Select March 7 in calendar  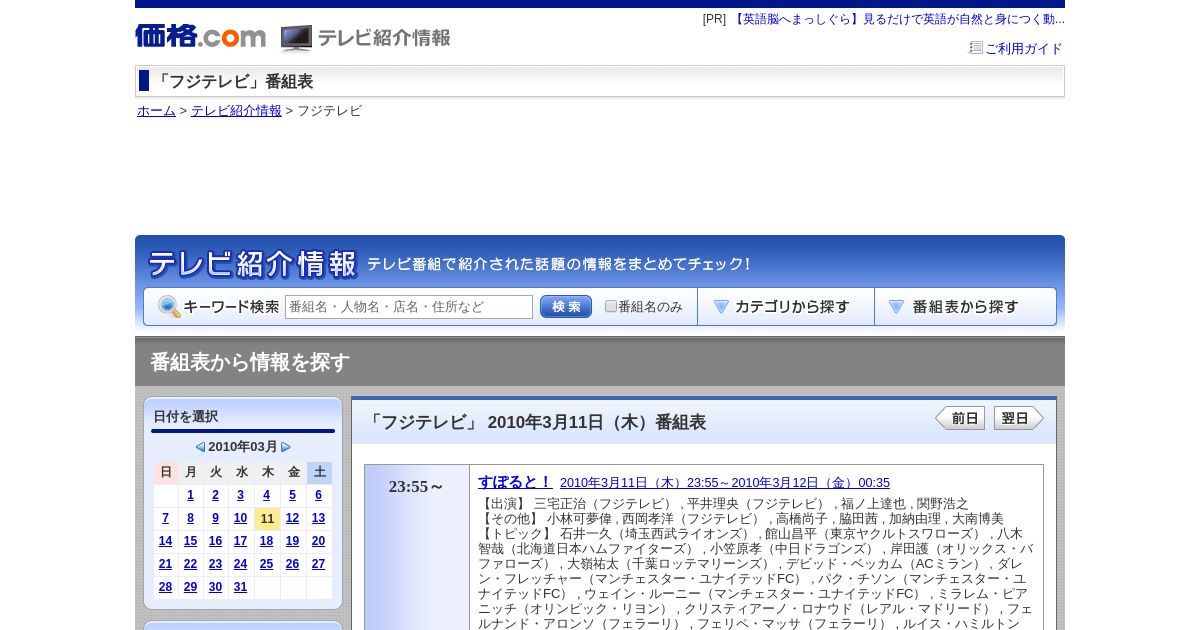click(x=165, y=518)
